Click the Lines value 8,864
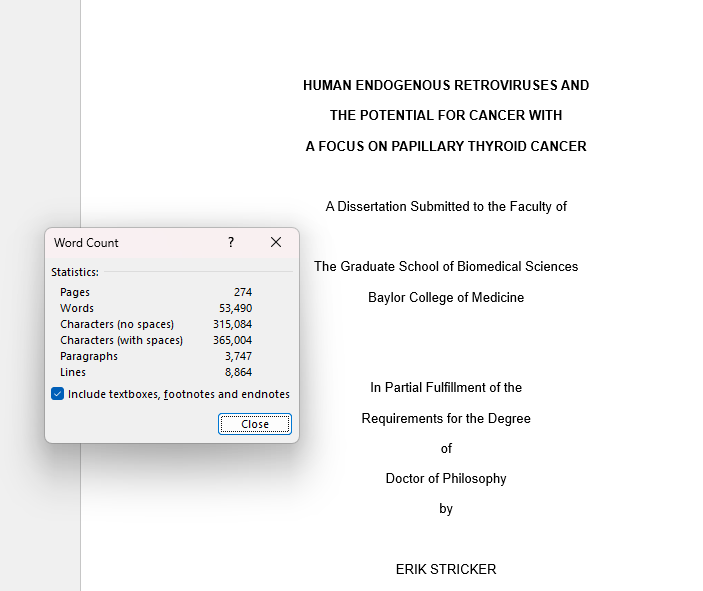Image resolution: width=703 pixels, height=591 pixels. [x=239, y=373]
